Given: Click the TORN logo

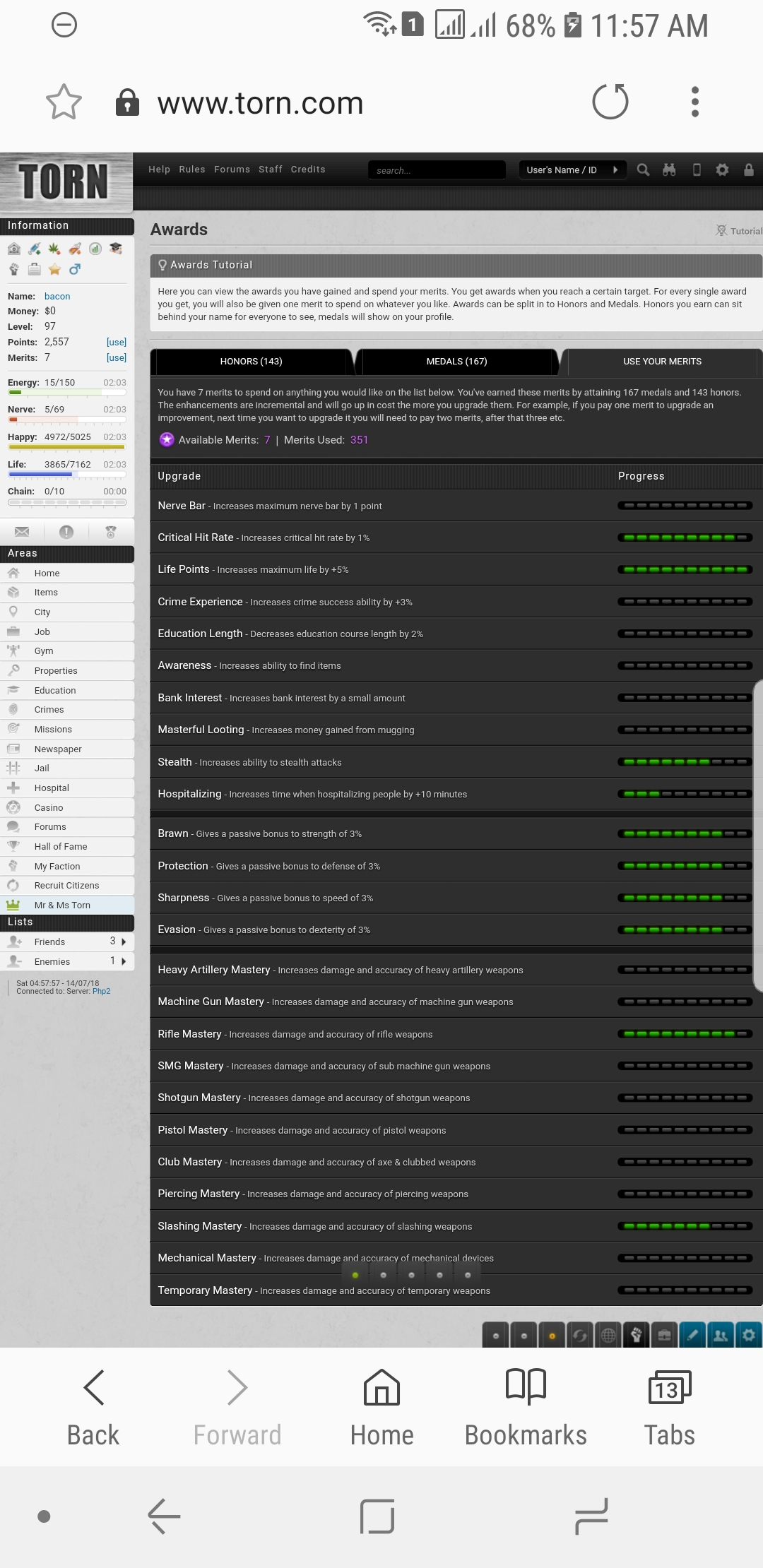Looking at the screenshot, I should tap(64, 182).
